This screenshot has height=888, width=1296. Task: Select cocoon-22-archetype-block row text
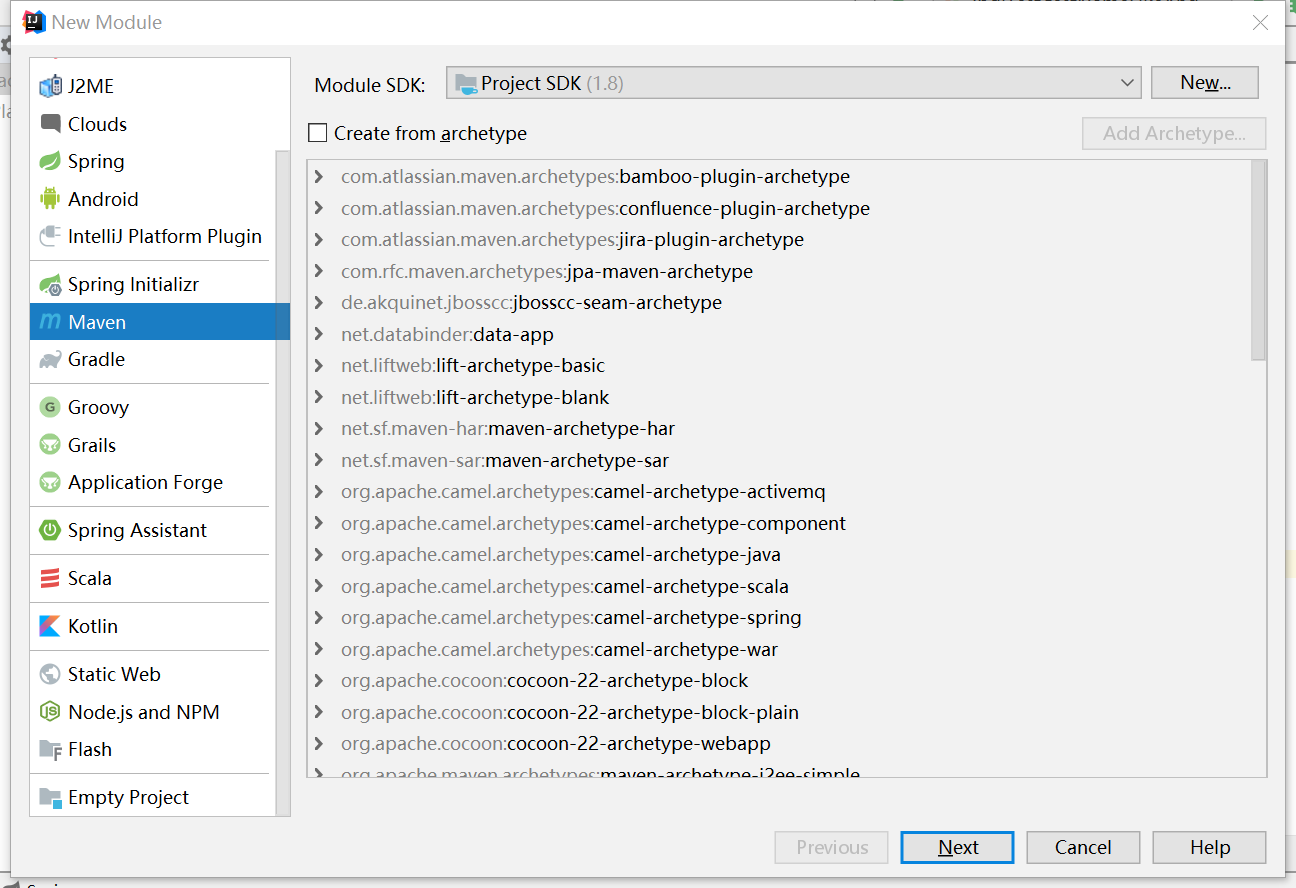[545, 681]
